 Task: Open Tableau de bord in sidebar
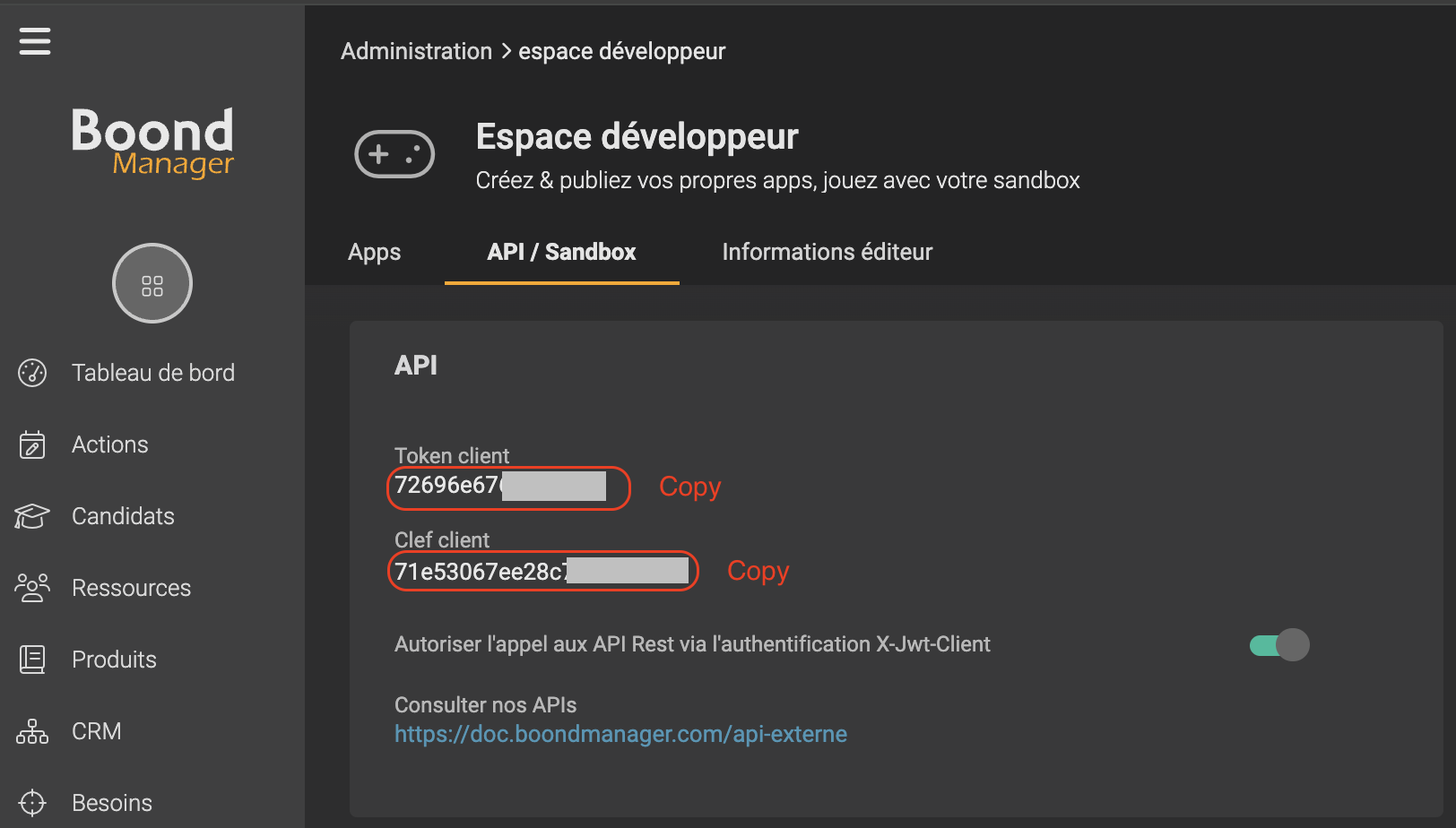pyautogui.click(x=152, y=373)
